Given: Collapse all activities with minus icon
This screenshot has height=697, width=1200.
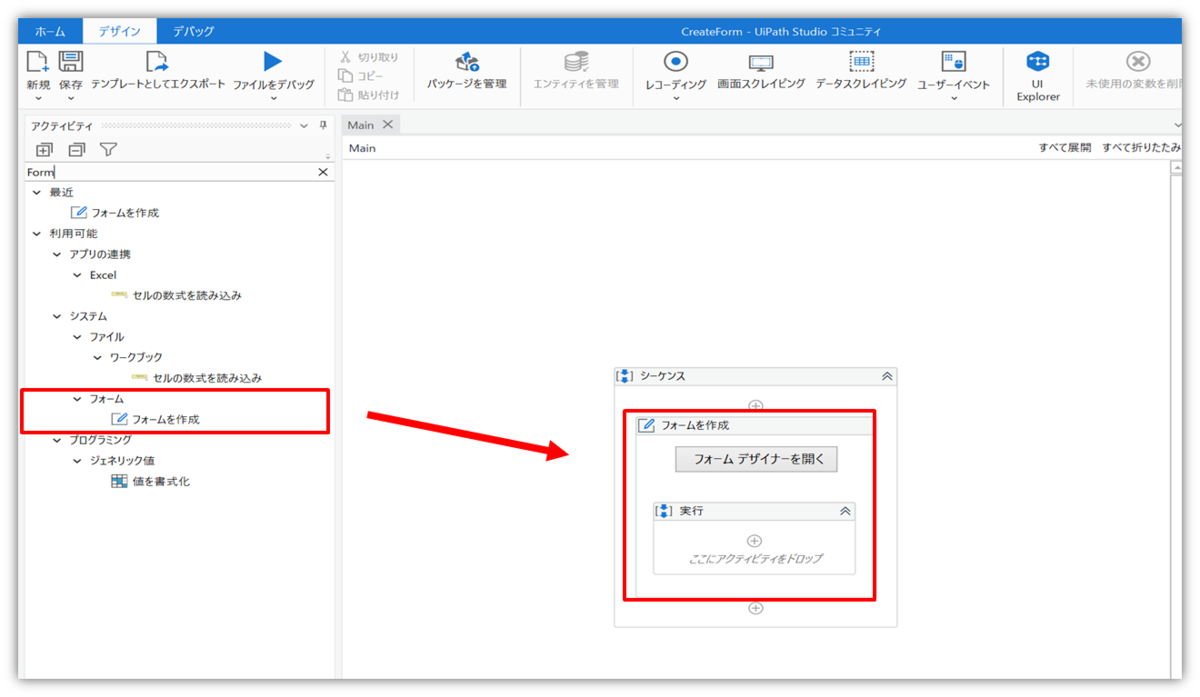Looking at the screenshot, I should coord(76,150).
